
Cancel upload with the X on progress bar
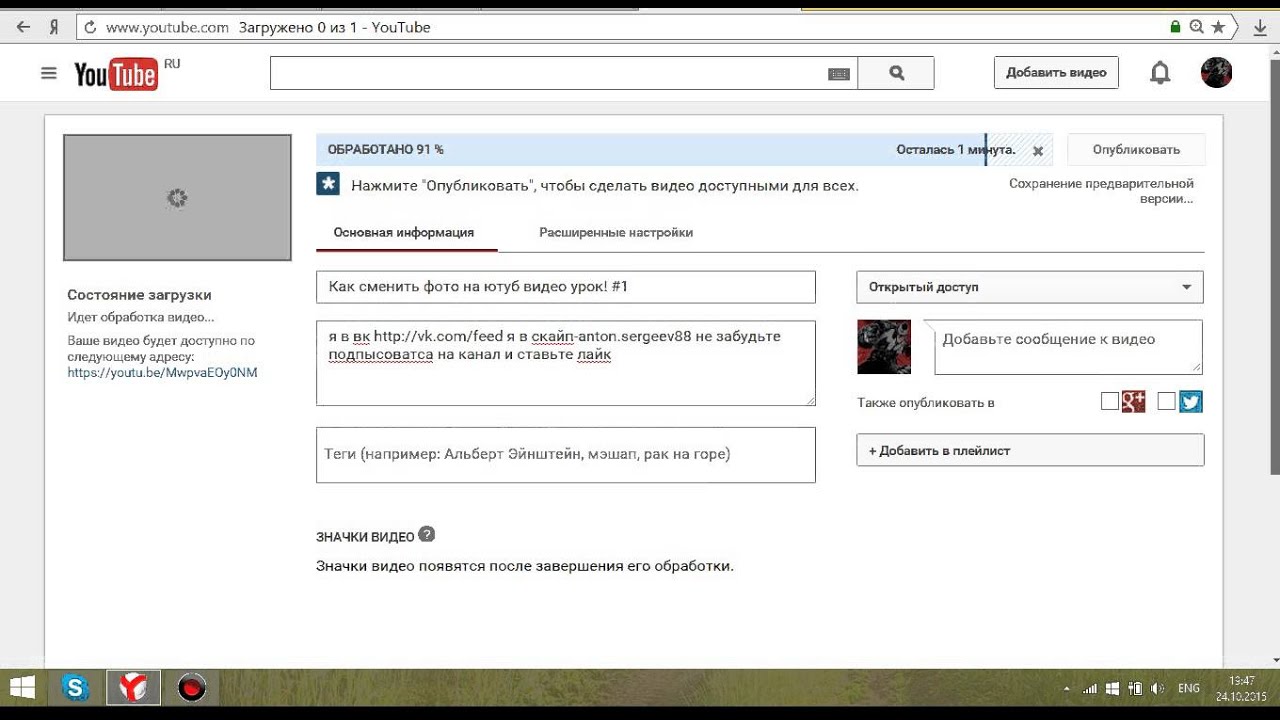coord(1038,151)
